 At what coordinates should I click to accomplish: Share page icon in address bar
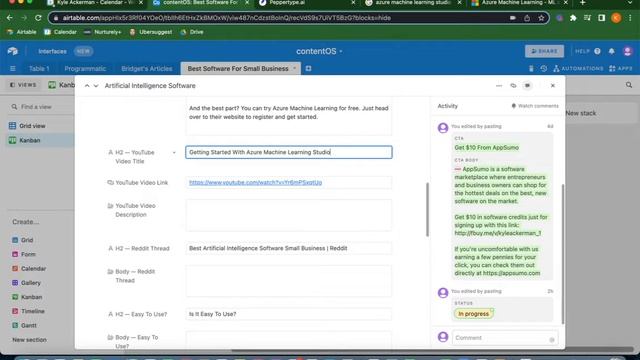point(527,18)
